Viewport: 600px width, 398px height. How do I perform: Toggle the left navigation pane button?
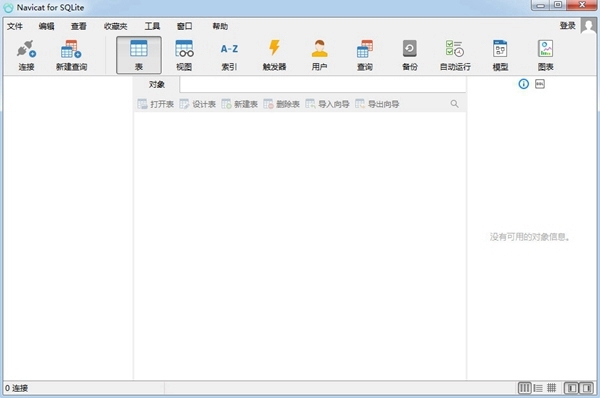572,388
